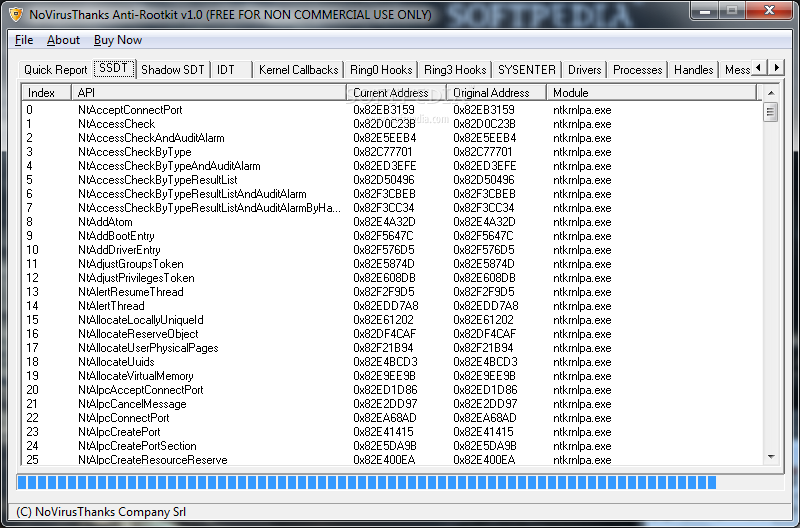Select the NtAccessCheck row
The width and height of the screenshot is (800, 528).
pos(392,124)
